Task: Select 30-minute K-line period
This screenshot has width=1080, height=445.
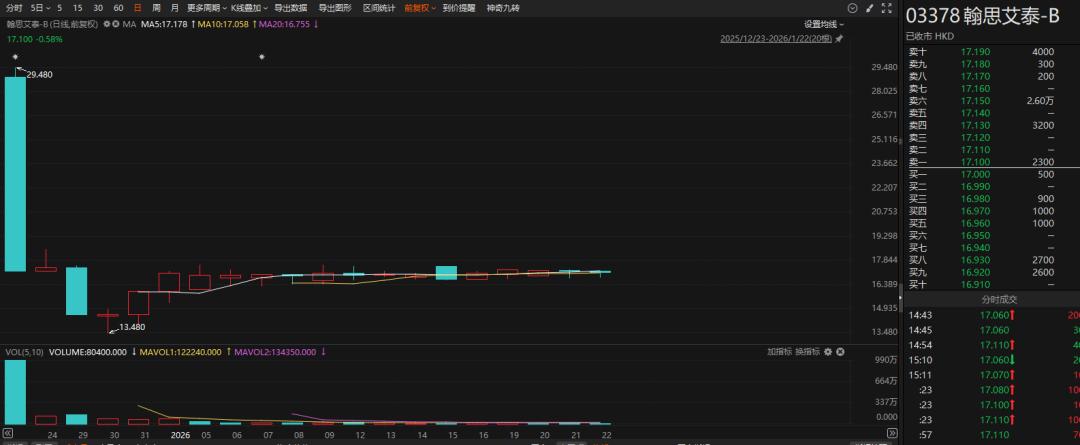Action: [x=98, y=8]
